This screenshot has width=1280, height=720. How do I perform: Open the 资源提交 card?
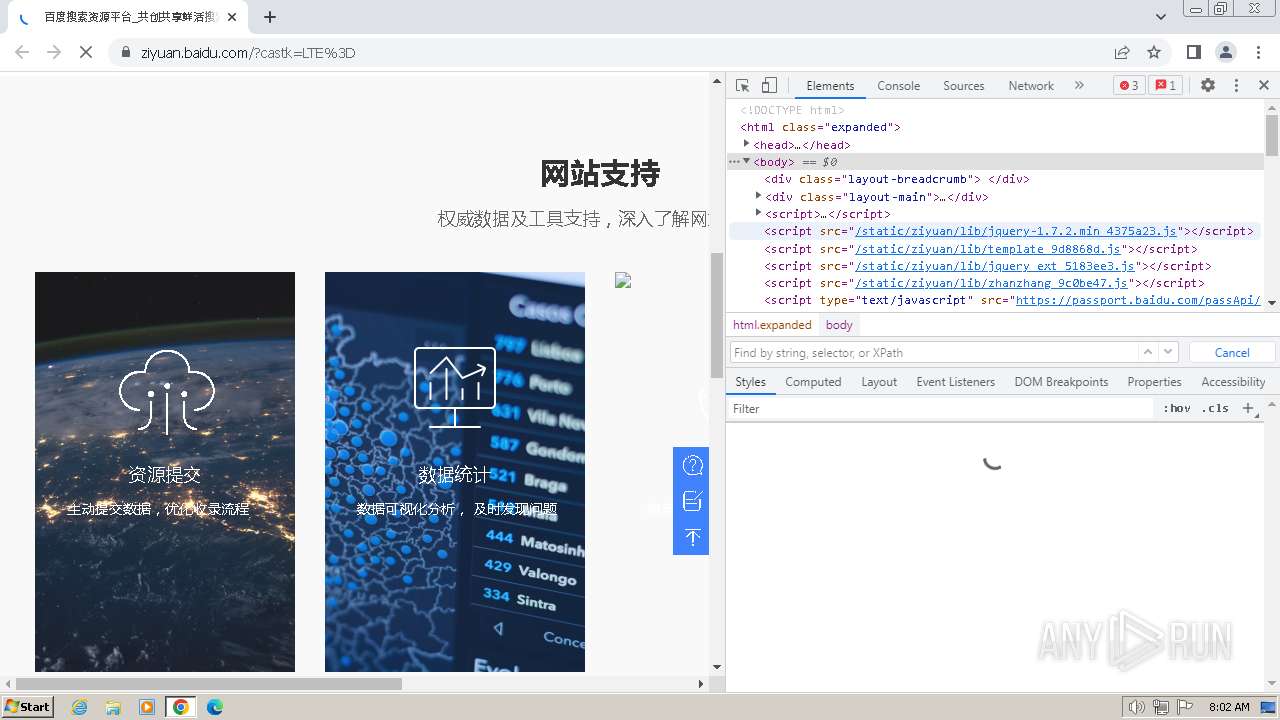pyautogui.click(x=165, y=472)
